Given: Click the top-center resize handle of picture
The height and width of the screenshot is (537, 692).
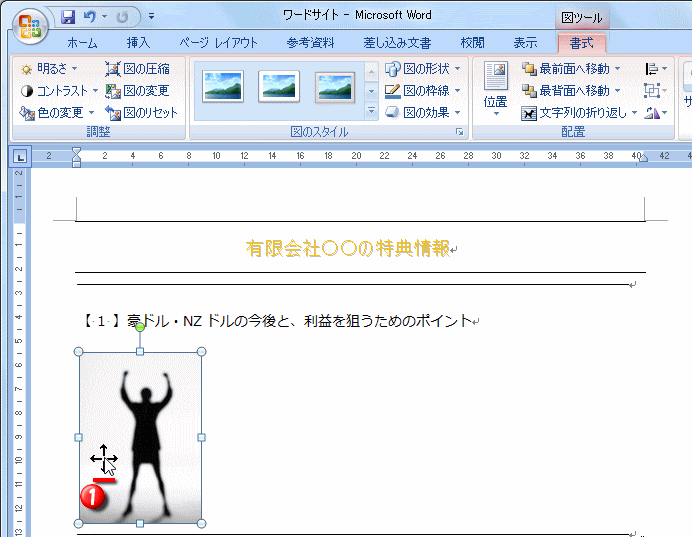Looking at the screenshot, I should [x=140, y=352].
